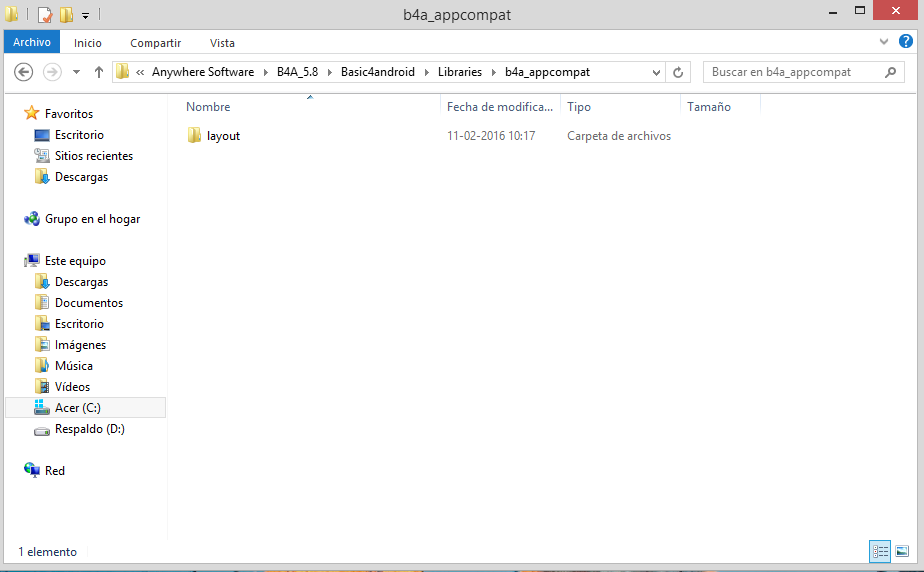The width and height of the screenshot is (924, 572).
Task: Select the Acer (C:) drive
Action: 85,408
